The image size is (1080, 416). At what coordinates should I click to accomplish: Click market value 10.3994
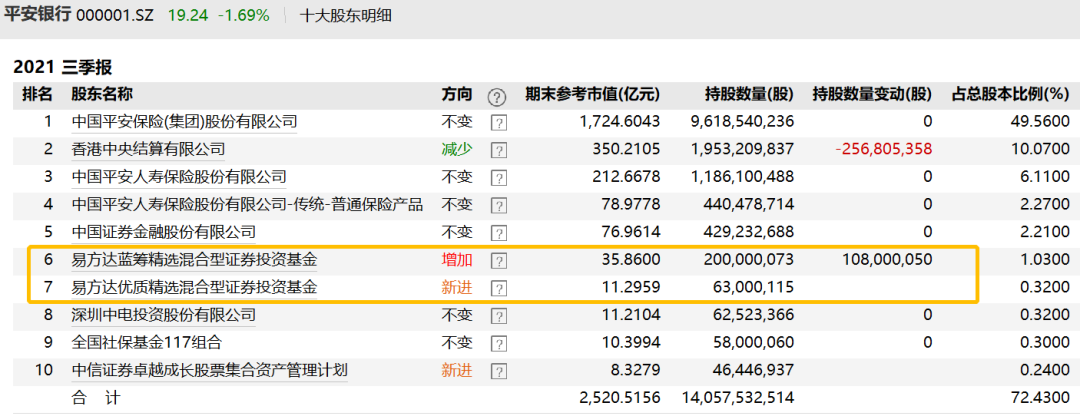[x=631, y=342]
